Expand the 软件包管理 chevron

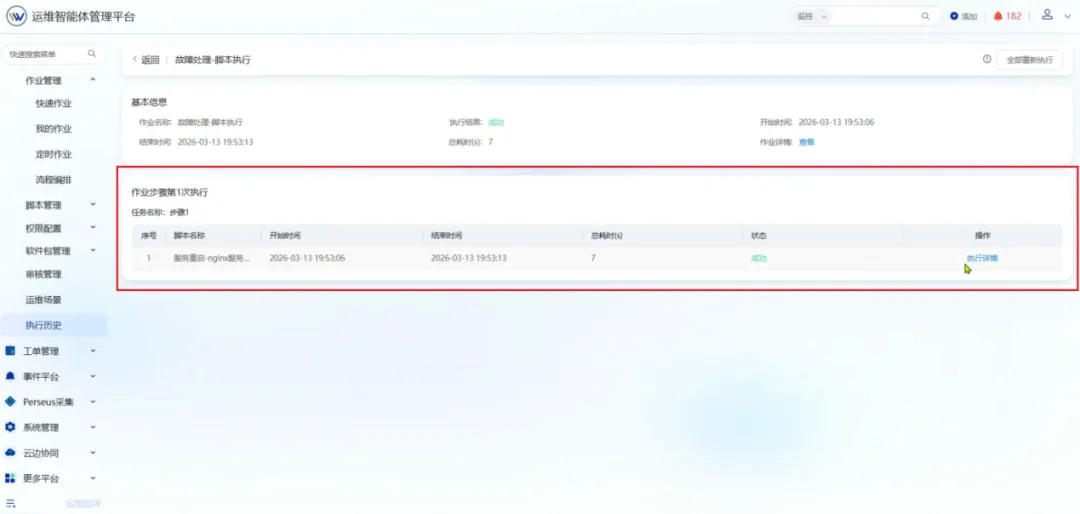[x=93, y=251]
